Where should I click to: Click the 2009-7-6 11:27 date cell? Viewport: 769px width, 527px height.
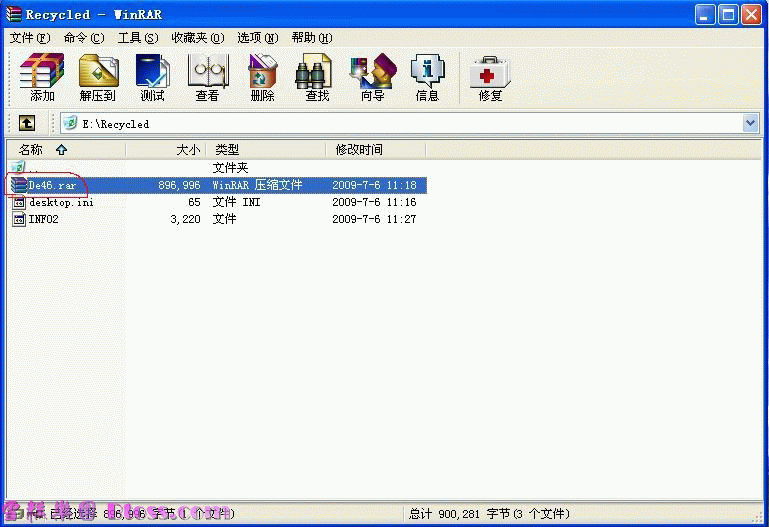(374, 219)
